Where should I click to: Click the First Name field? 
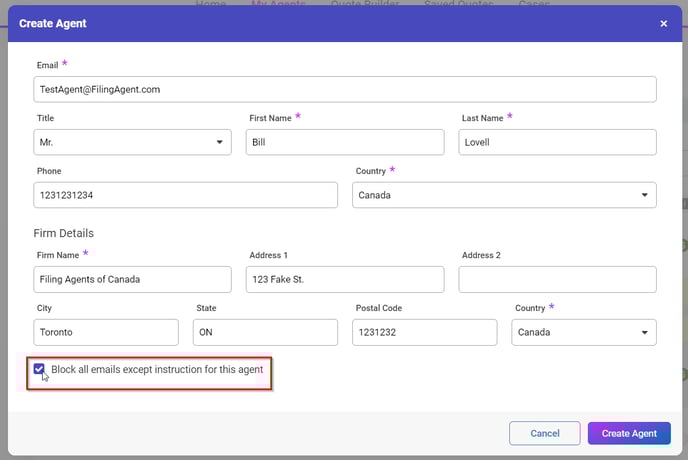coord(345,142)
